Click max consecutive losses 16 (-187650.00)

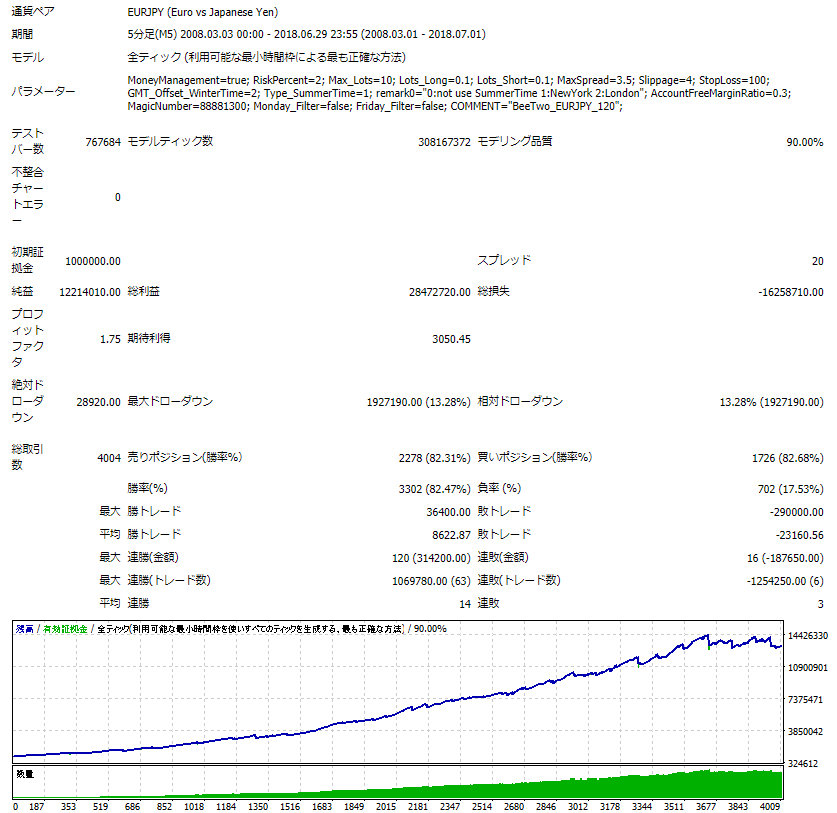pos(785,558)
